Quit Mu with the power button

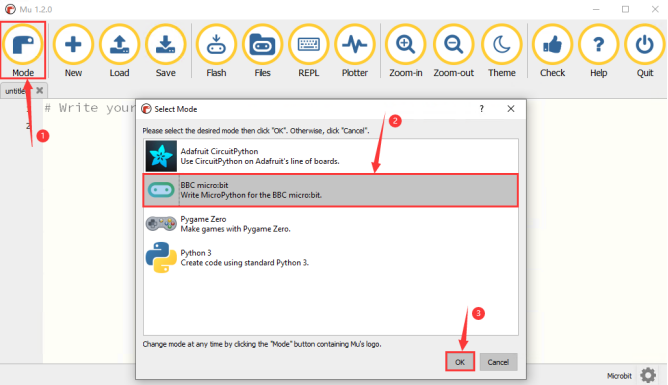tap(645, 50)
